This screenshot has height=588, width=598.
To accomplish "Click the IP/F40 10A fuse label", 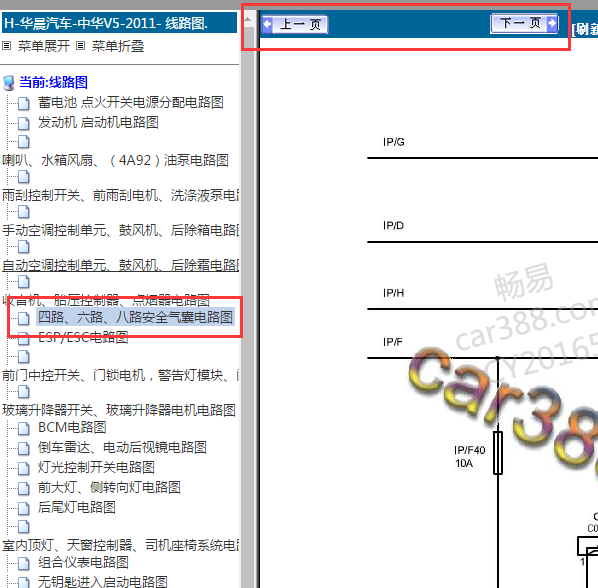I will pos(469,457).
